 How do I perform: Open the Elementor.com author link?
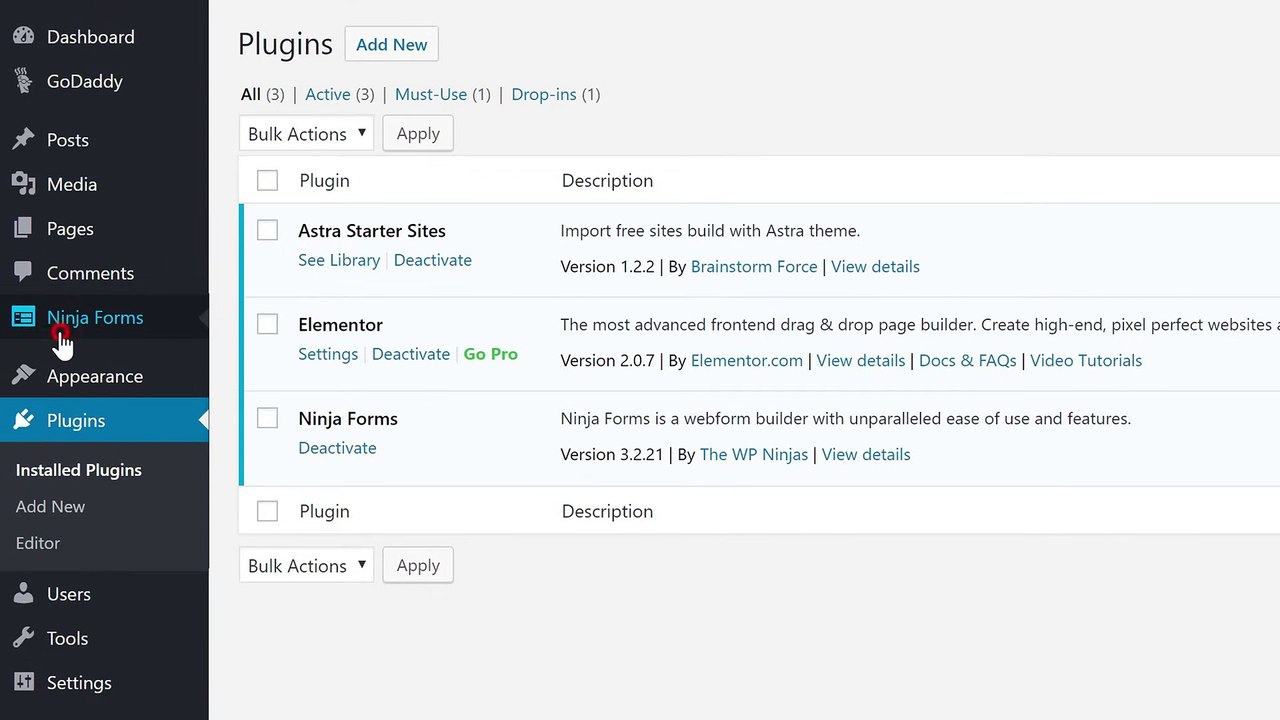click(x=747, y=360)
